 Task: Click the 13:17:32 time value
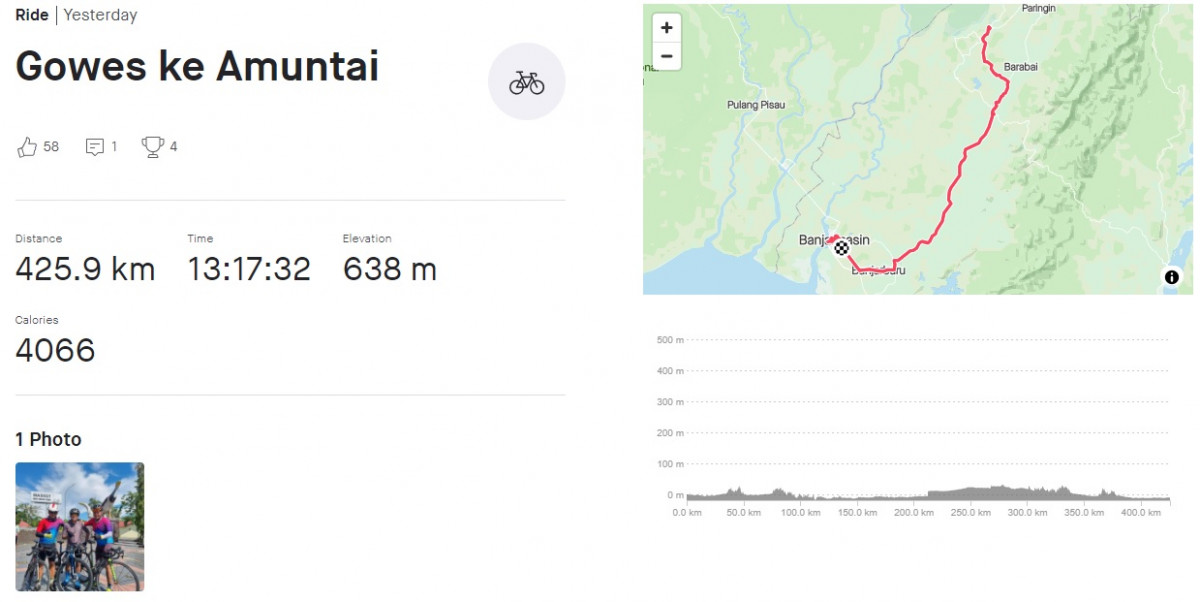point(249,269)
